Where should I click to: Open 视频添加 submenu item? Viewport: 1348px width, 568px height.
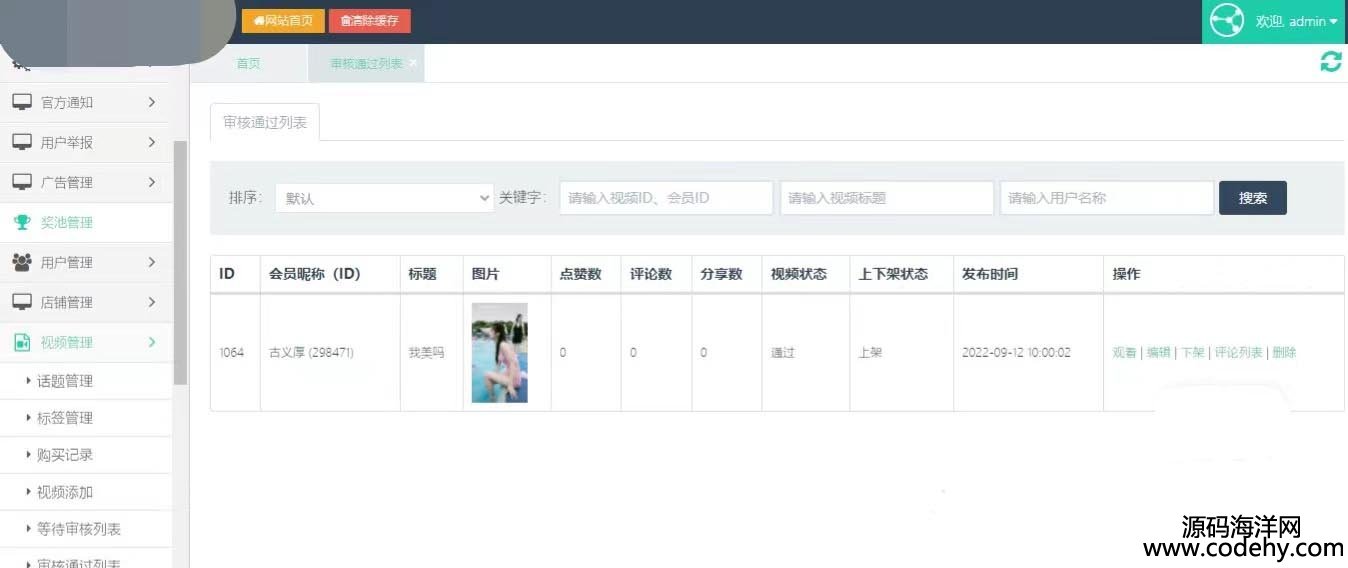[x=86, y=492]
